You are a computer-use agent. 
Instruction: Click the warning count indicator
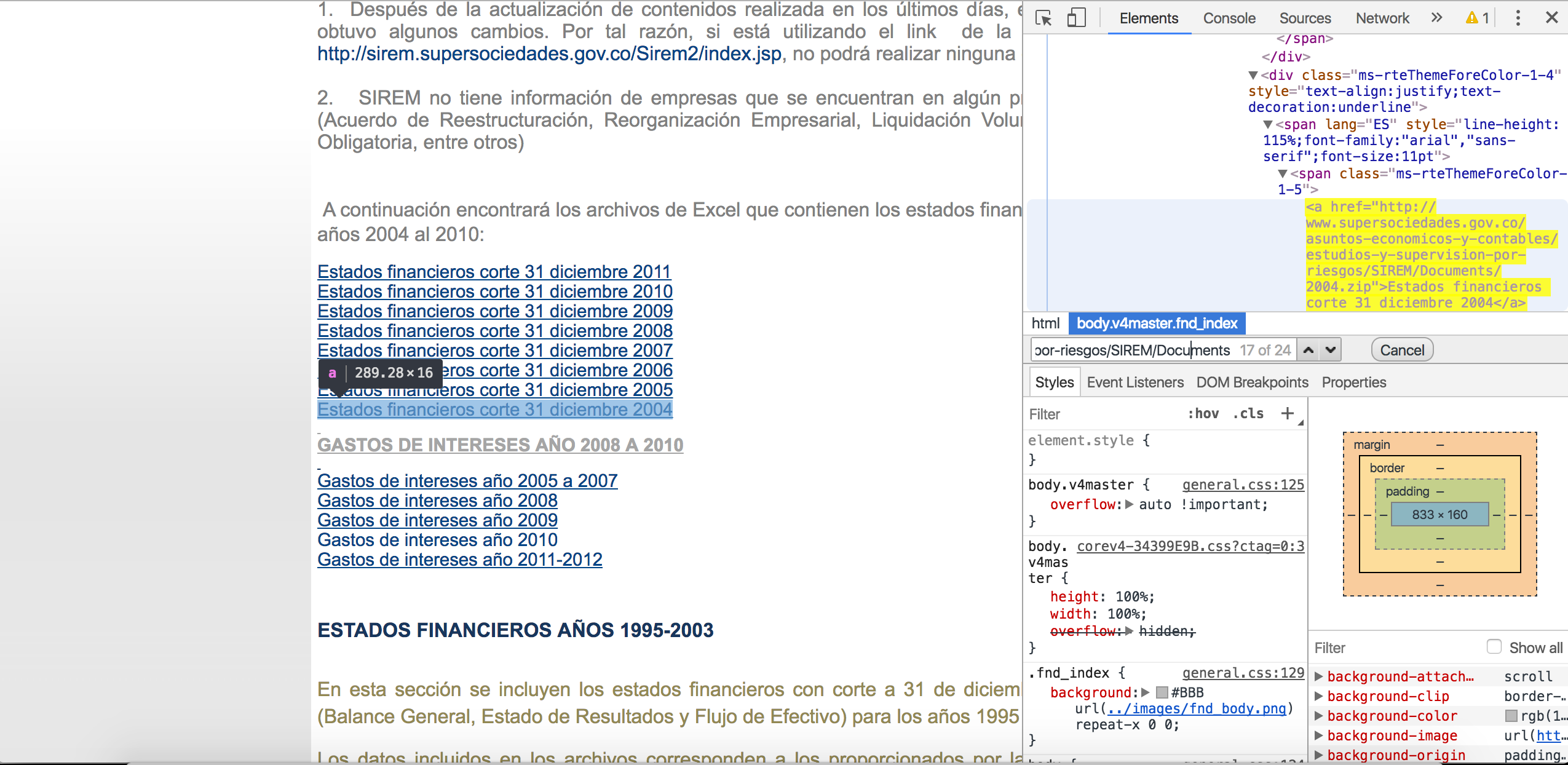tap(1477, 18)
